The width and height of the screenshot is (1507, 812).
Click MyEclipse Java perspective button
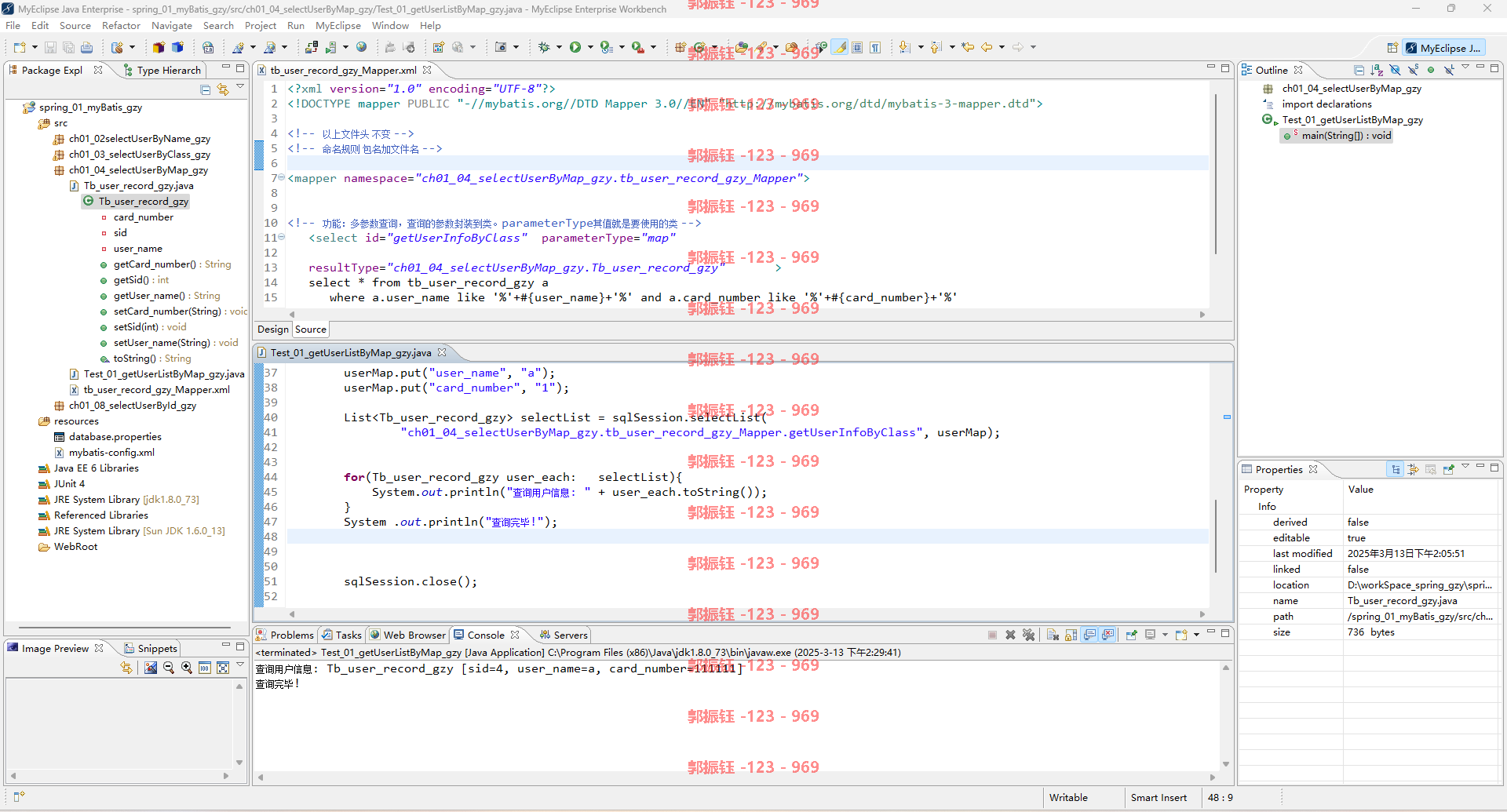click(x=1443, y=48)
